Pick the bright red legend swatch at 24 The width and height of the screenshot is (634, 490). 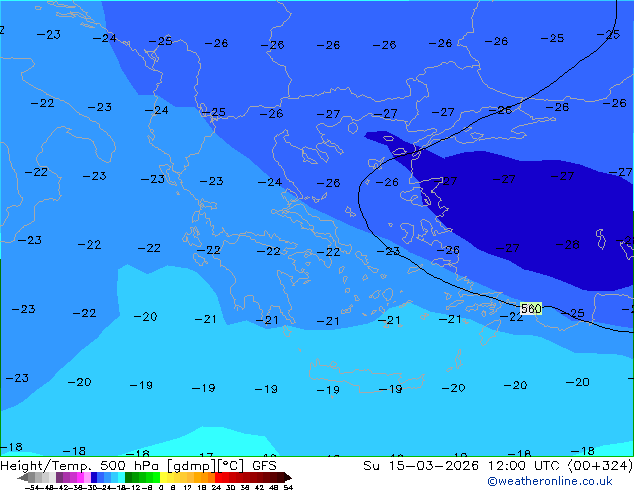219,477
